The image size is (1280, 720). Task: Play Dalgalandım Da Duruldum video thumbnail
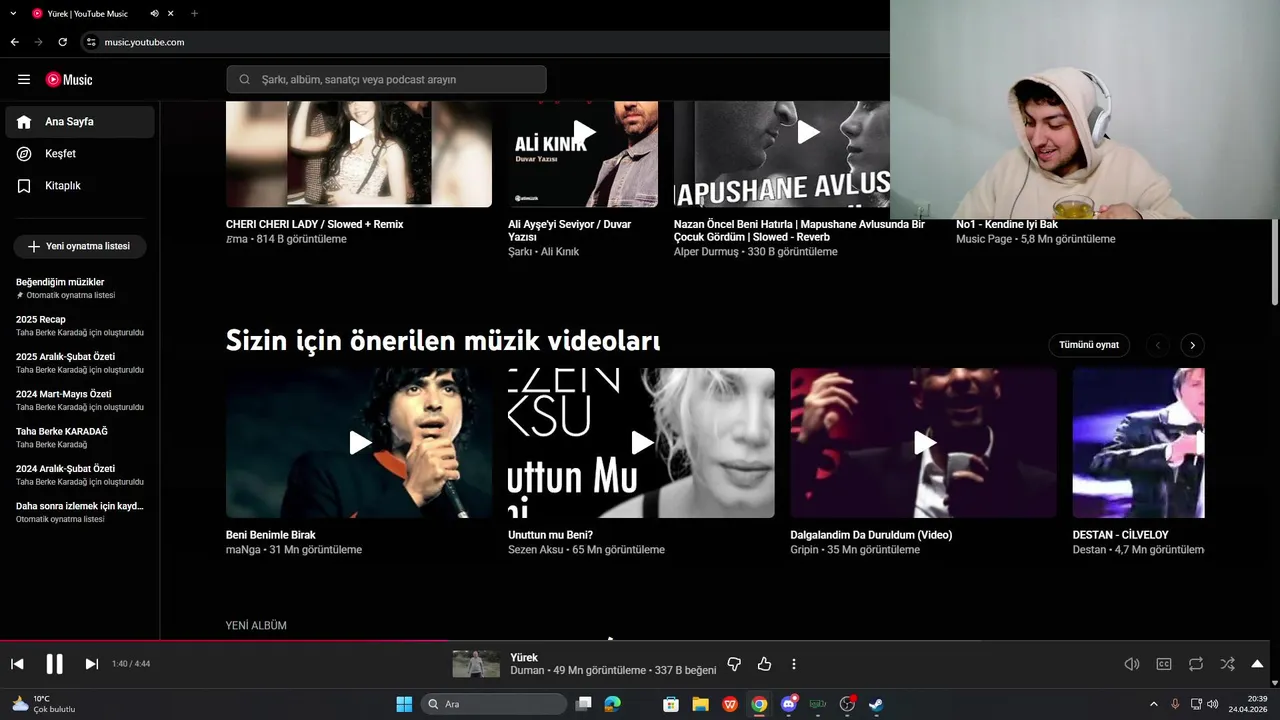(923, 443)
